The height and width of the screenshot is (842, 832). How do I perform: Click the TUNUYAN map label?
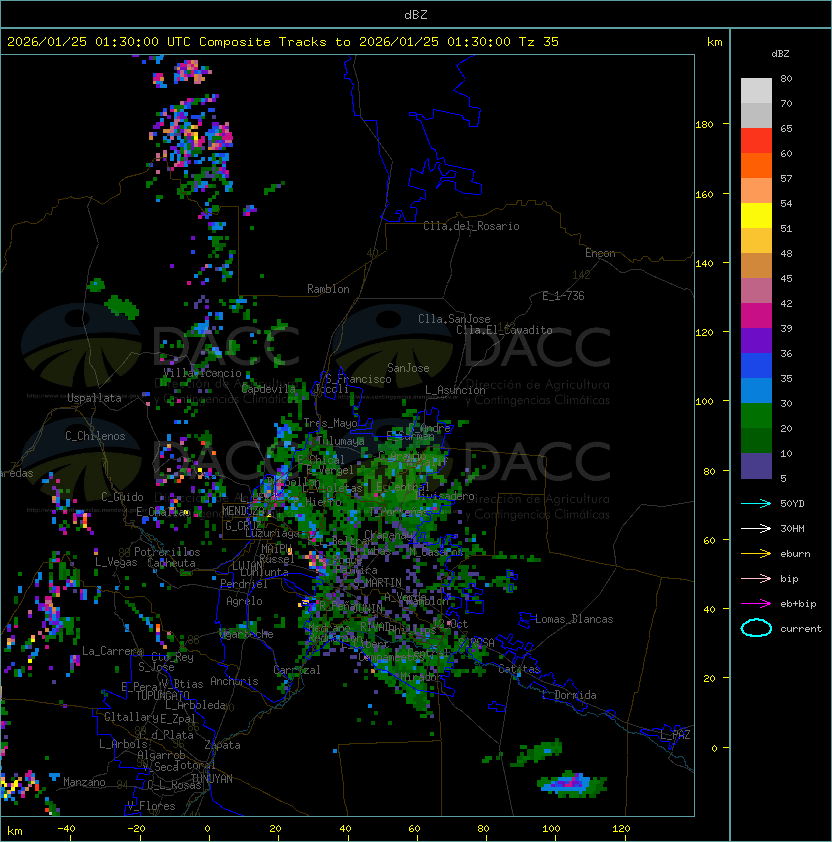coord(212,779)
